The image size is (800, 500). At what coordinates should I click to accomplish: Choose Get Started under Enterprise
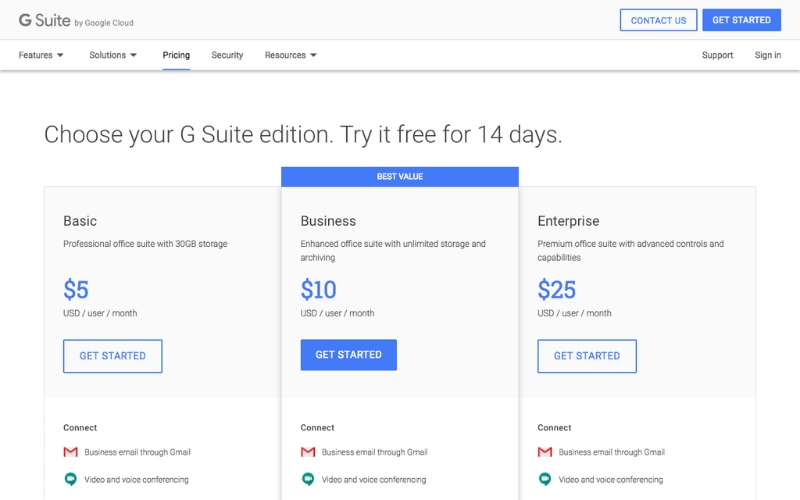tap(587, 356)
